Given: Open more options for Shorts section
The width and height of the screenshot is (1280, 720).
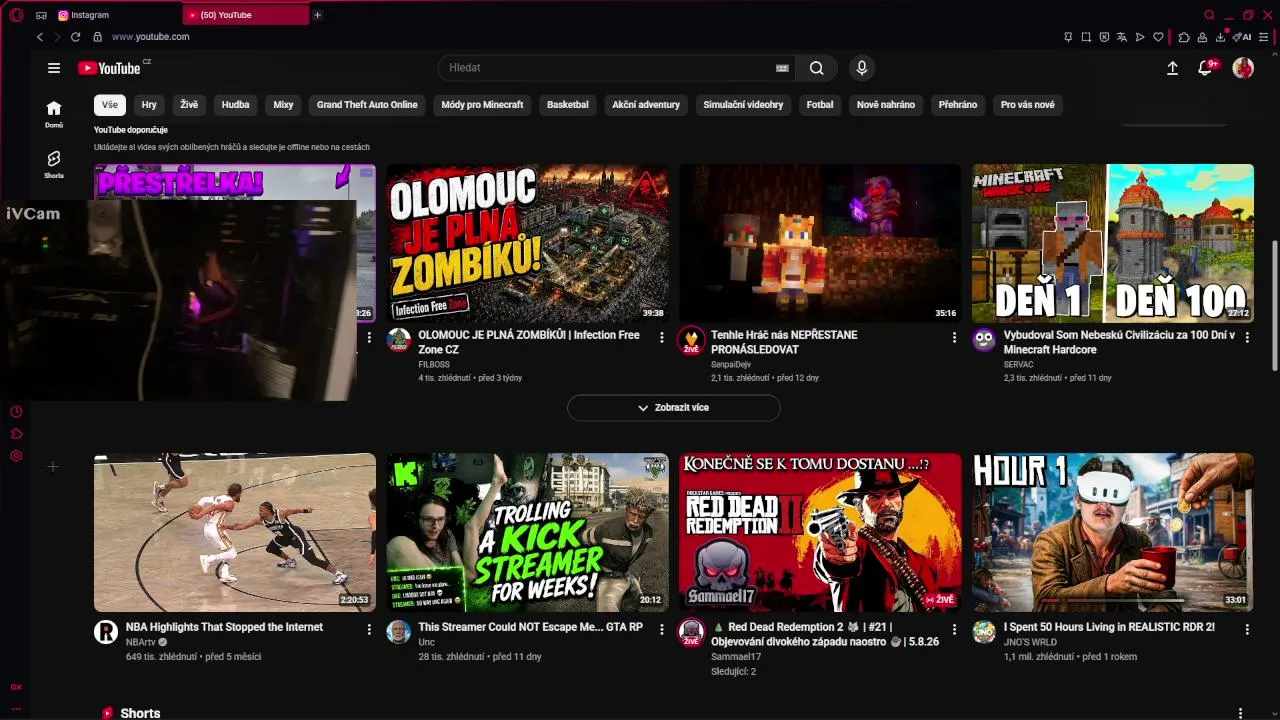Looking at the screenshot, I should (1241, 713).
